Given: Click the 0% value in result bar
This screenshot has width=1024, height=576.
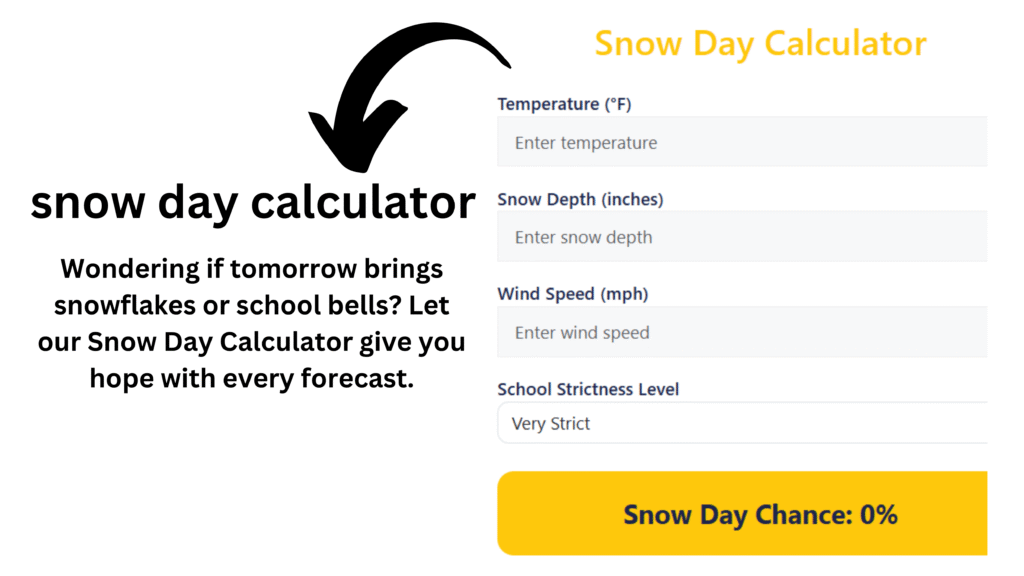Looking at the screenshot, I should coord(878,515).
